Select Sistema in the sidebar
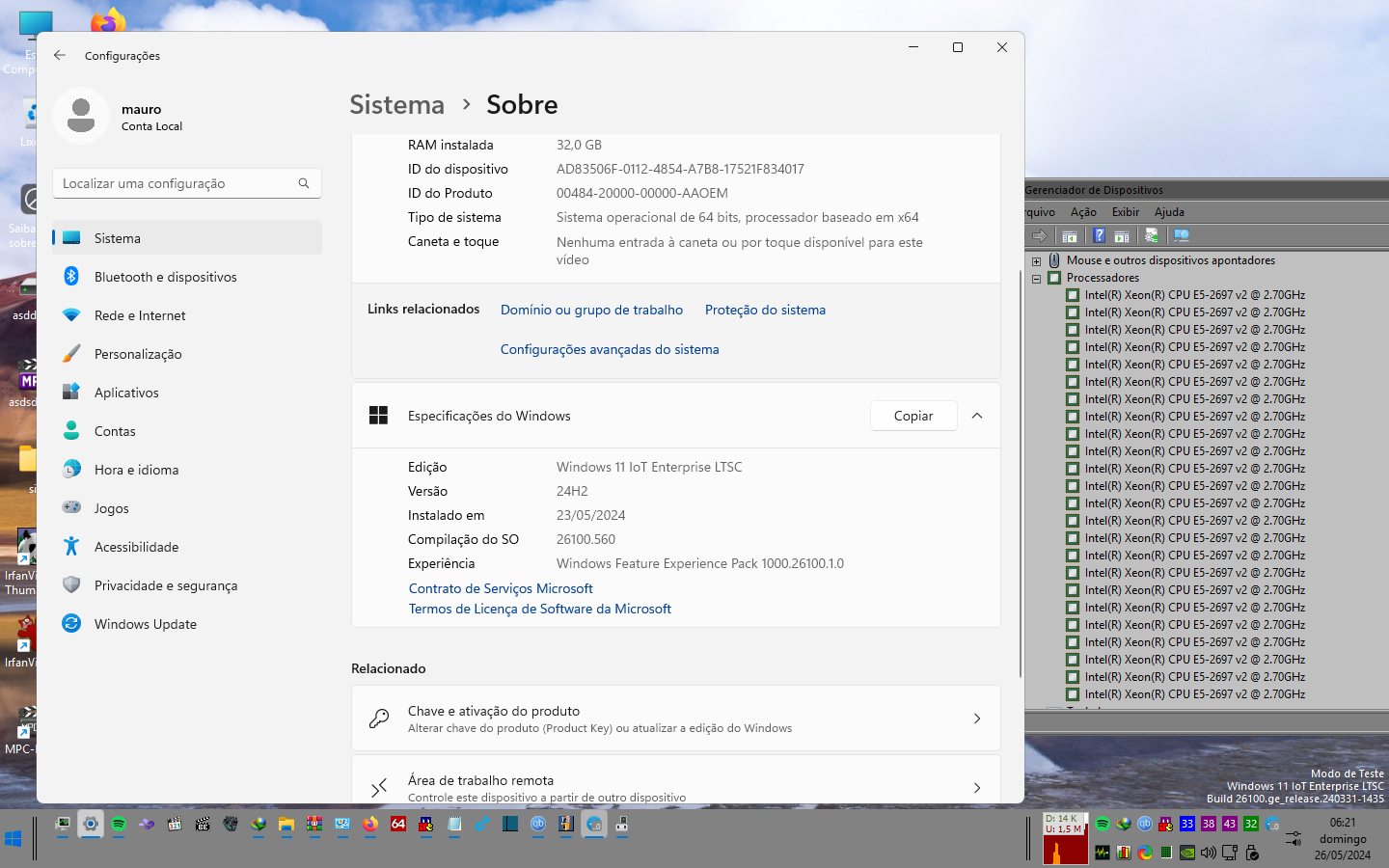This screenshot has width=1389, height=868. [x=187, y=238]
